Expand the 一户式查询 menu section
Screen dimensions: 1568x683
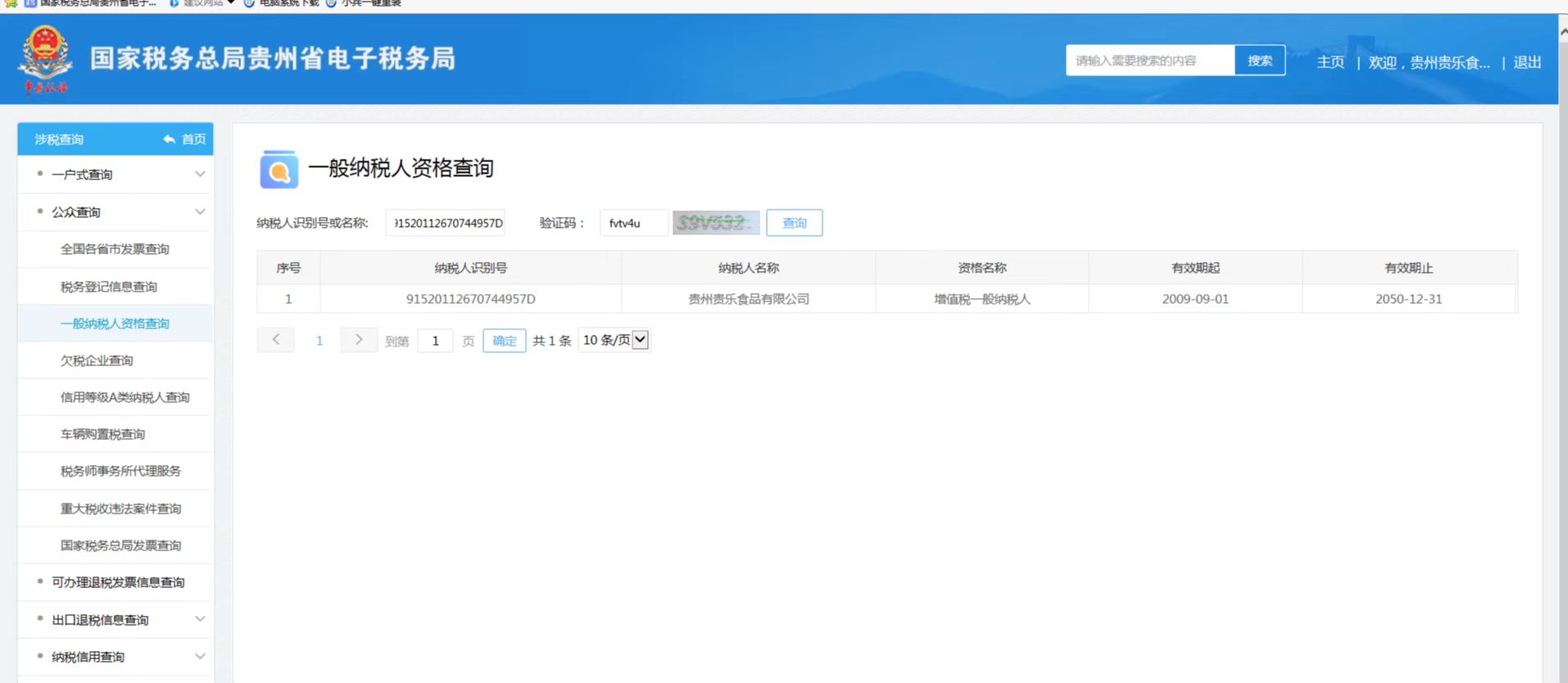(x=199, y=174)
